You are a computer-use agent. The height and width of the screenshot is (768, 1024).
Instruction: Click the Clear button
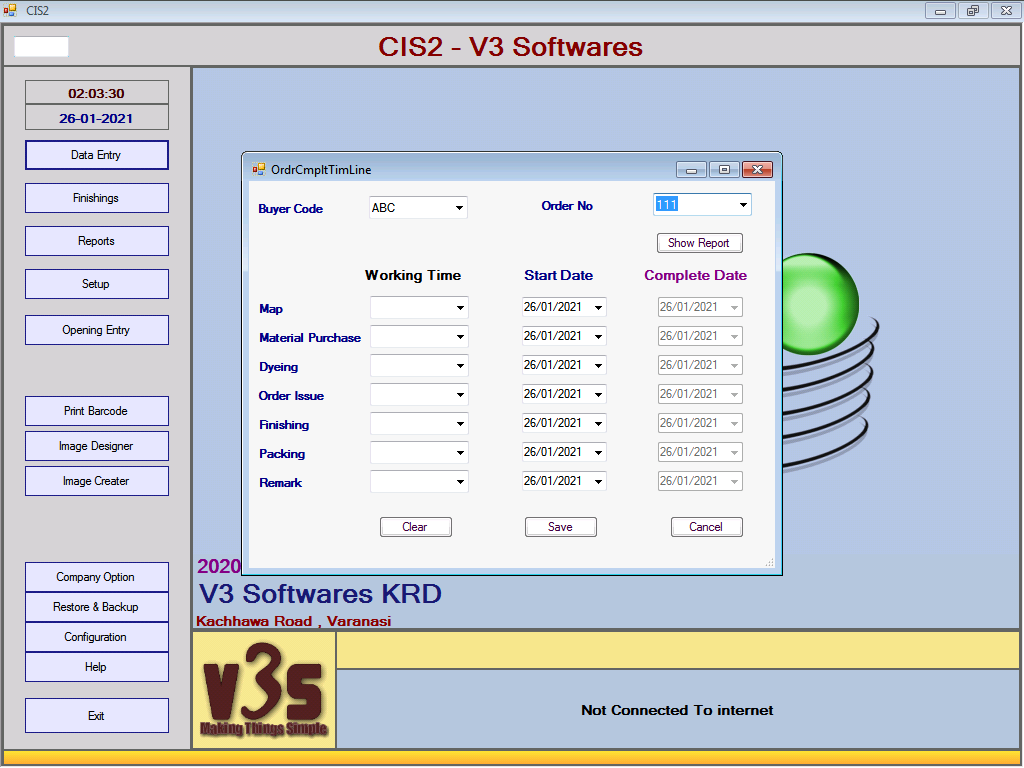tap(415, 527)
